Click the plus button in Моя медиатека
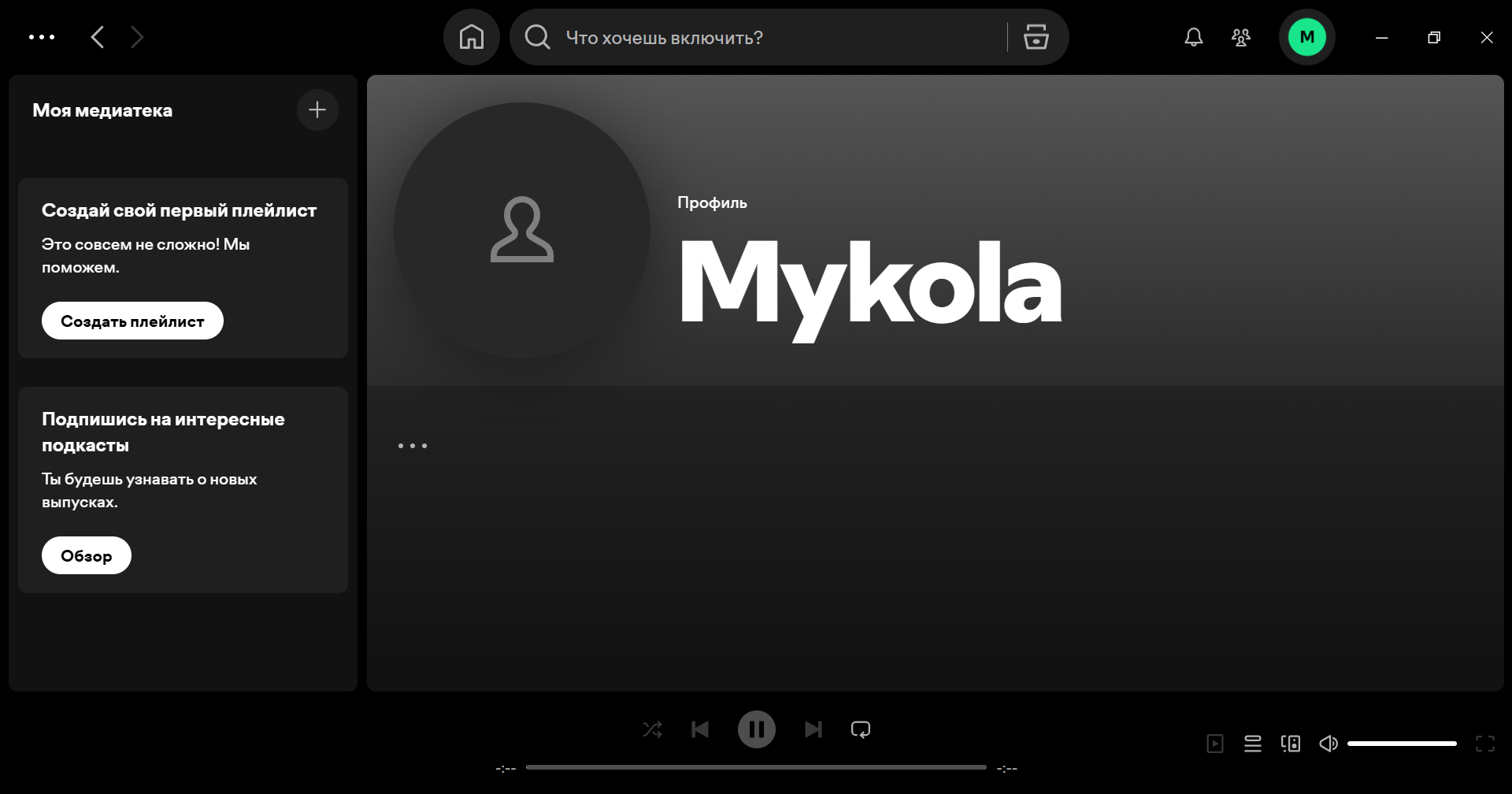The width and height of the screenshot is (1512, 794). tap(317, 110)
